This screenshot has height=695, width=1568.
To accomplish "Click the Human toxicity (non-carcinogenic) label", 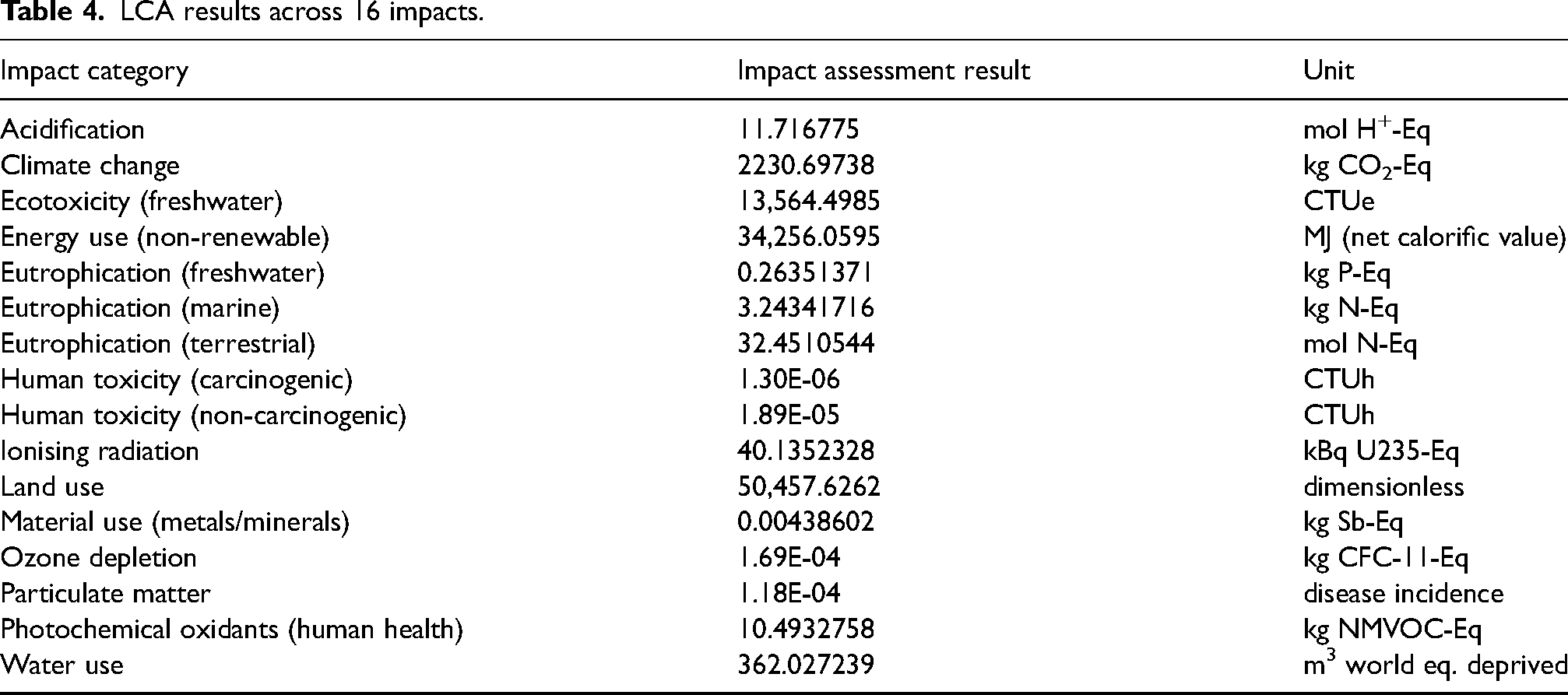I will [x=203, y=416].
